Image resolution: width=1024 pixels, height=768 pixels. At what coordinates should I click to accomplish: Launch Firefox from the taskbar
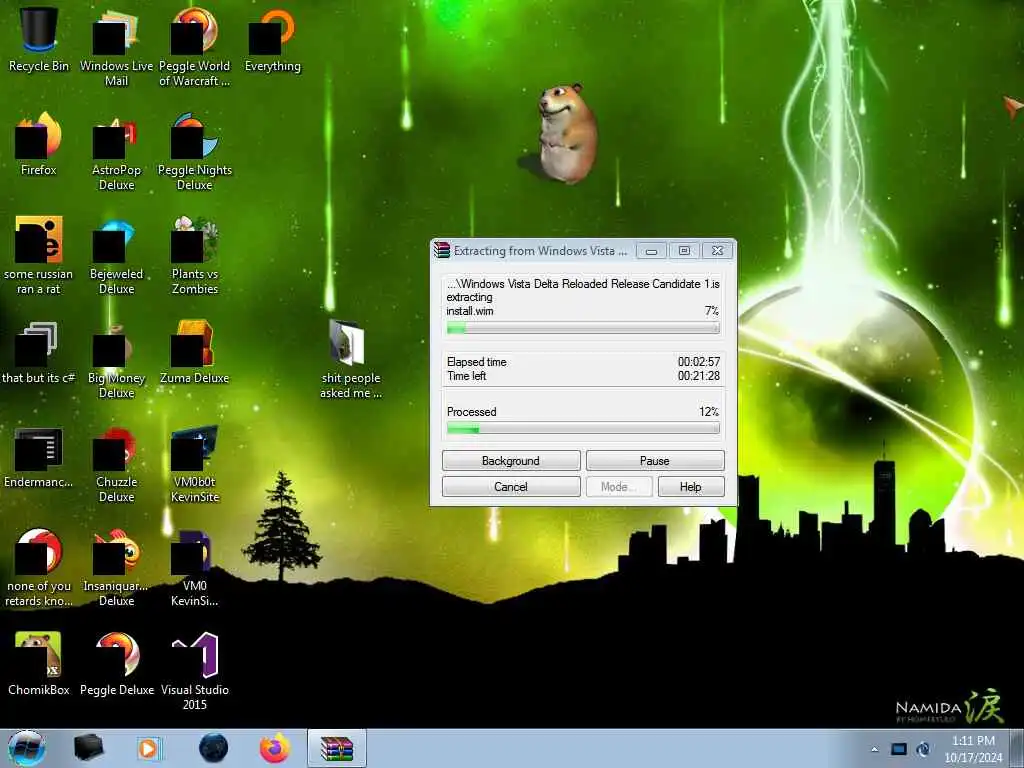coord(275,748)
